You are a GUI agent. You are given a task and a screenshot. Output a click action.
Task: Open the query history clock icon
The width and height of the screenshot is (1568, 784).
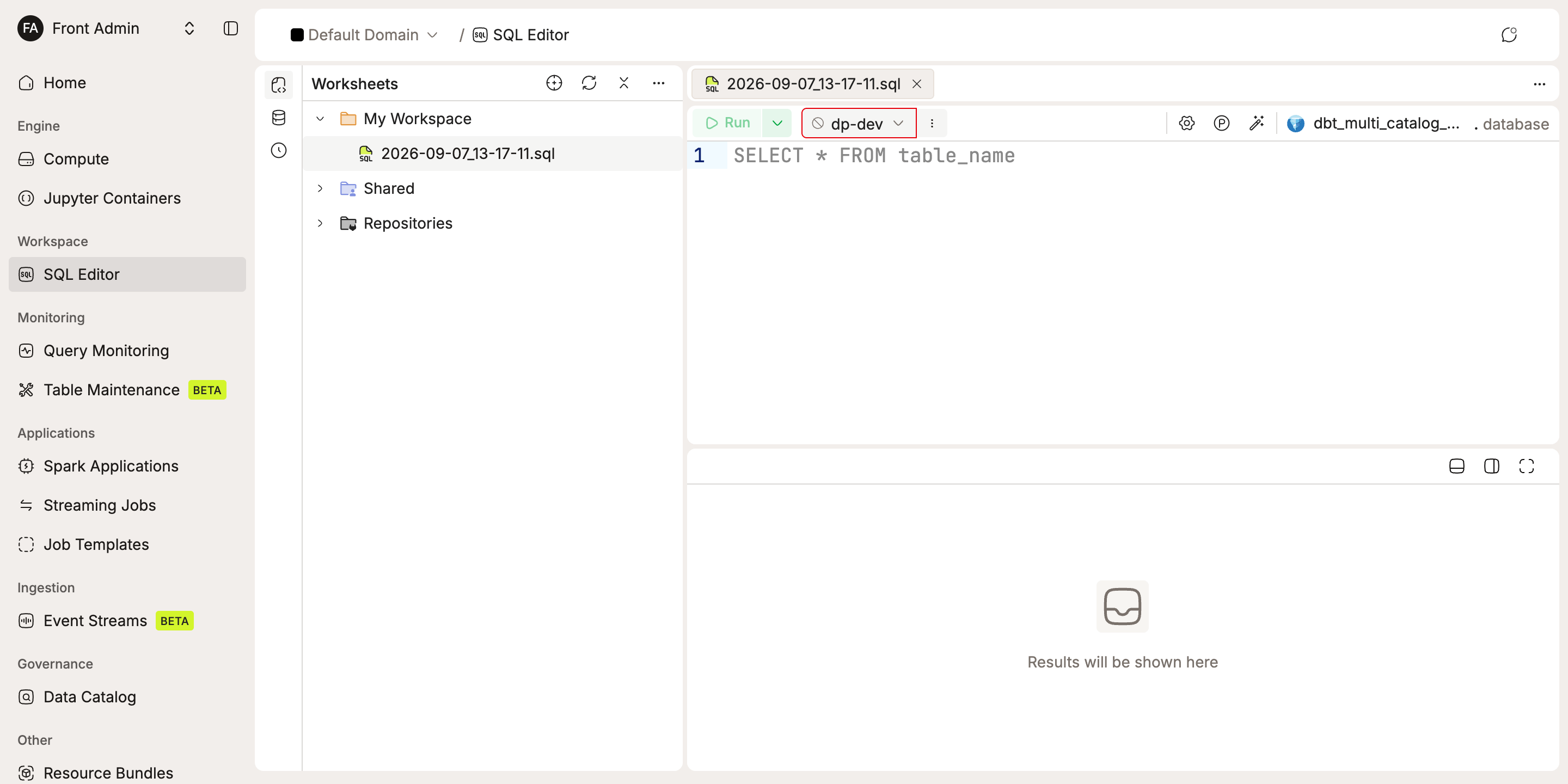279,150
